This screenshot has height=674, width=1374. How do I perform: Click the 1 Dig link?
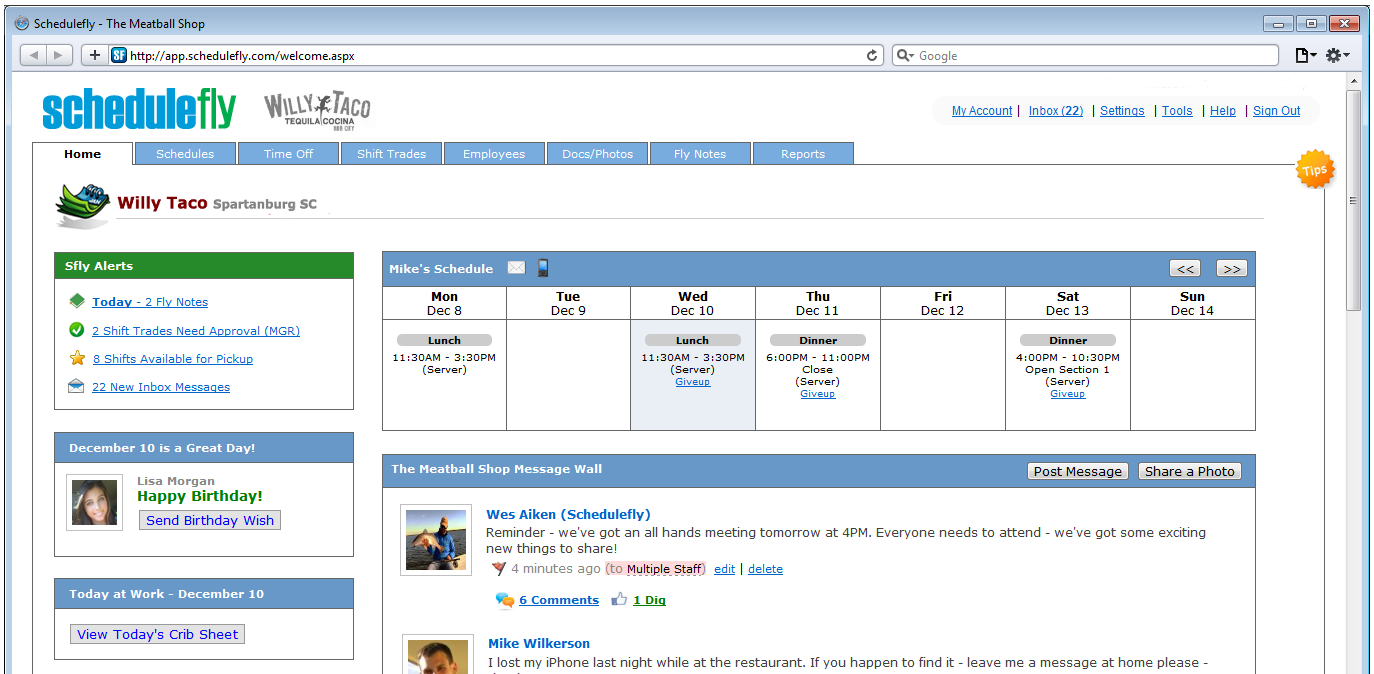[x=649, y=600]
